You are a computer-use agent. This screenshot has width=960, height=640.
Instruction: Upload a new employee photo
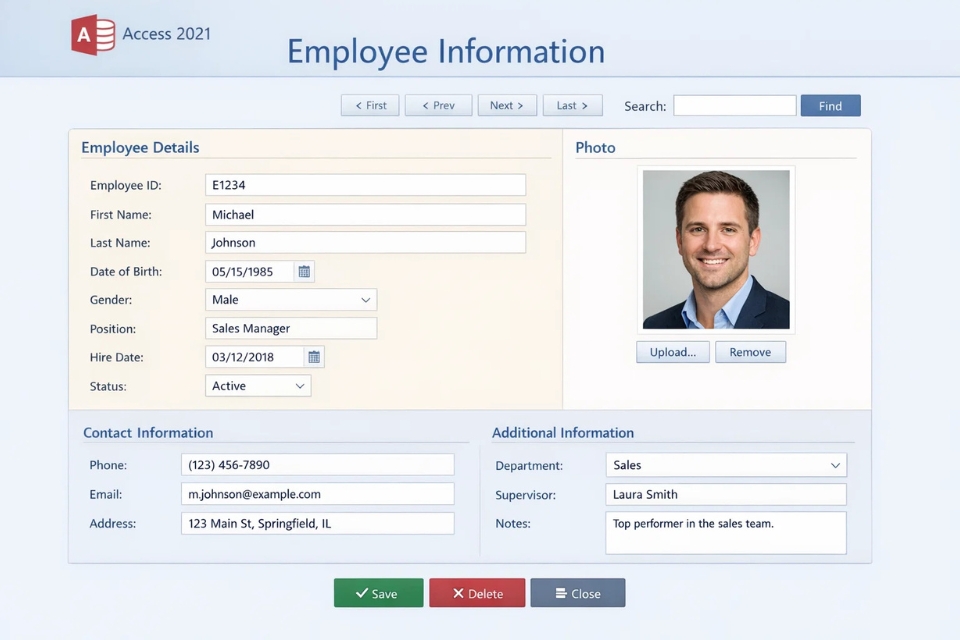point(673,352)
